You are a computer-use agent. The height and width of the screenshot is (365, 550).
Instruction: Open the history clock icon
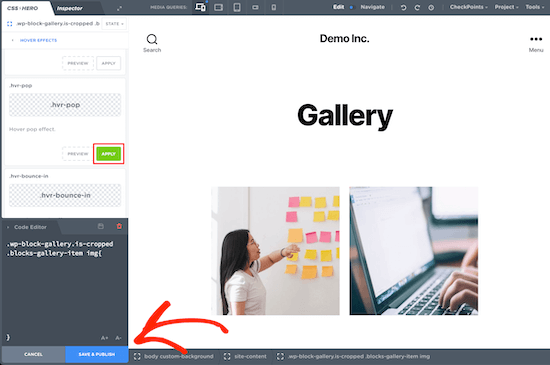431,7
